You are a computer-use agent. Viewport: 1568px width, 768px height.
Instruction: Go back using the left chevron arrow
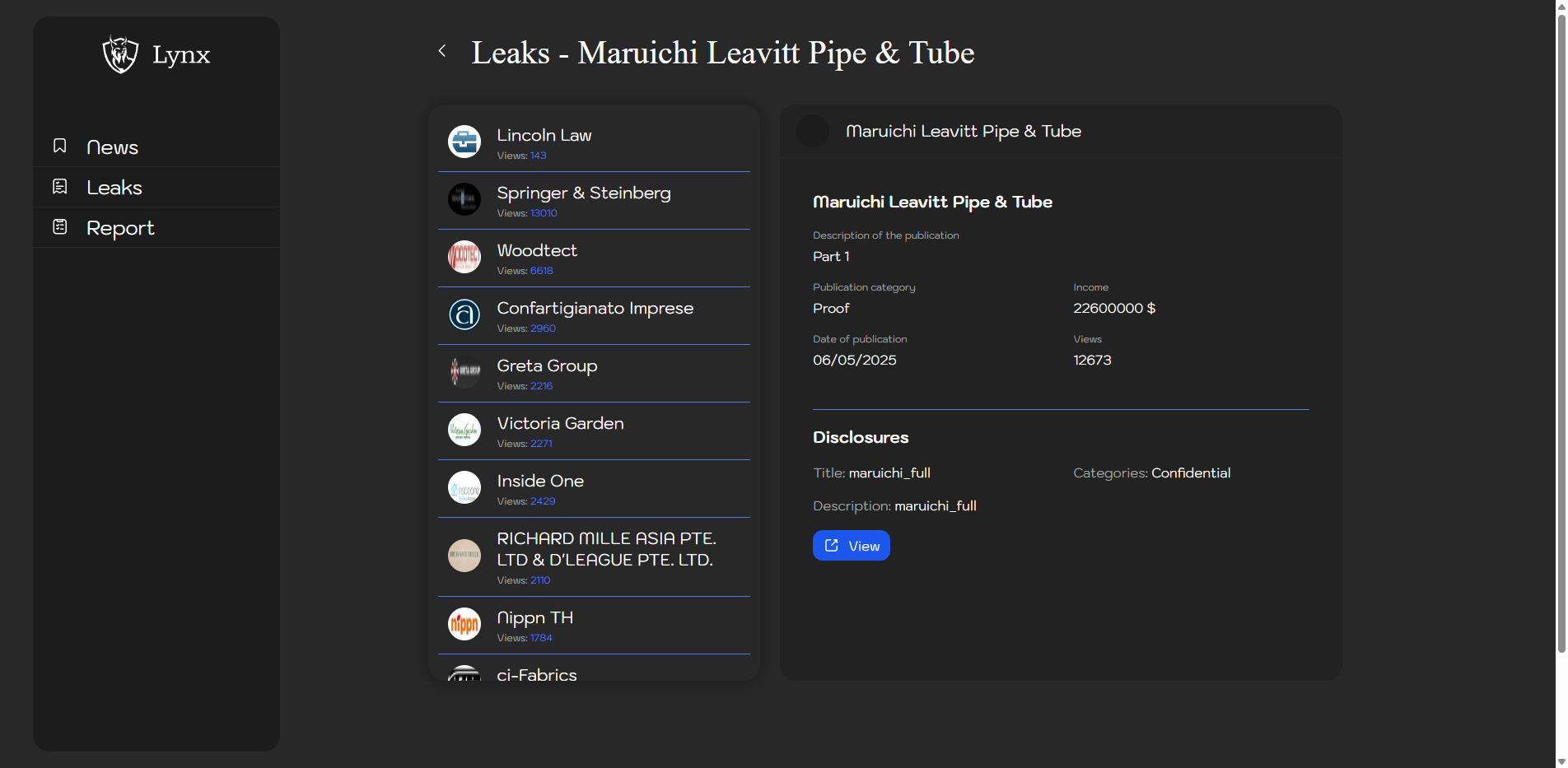(442, 51)
